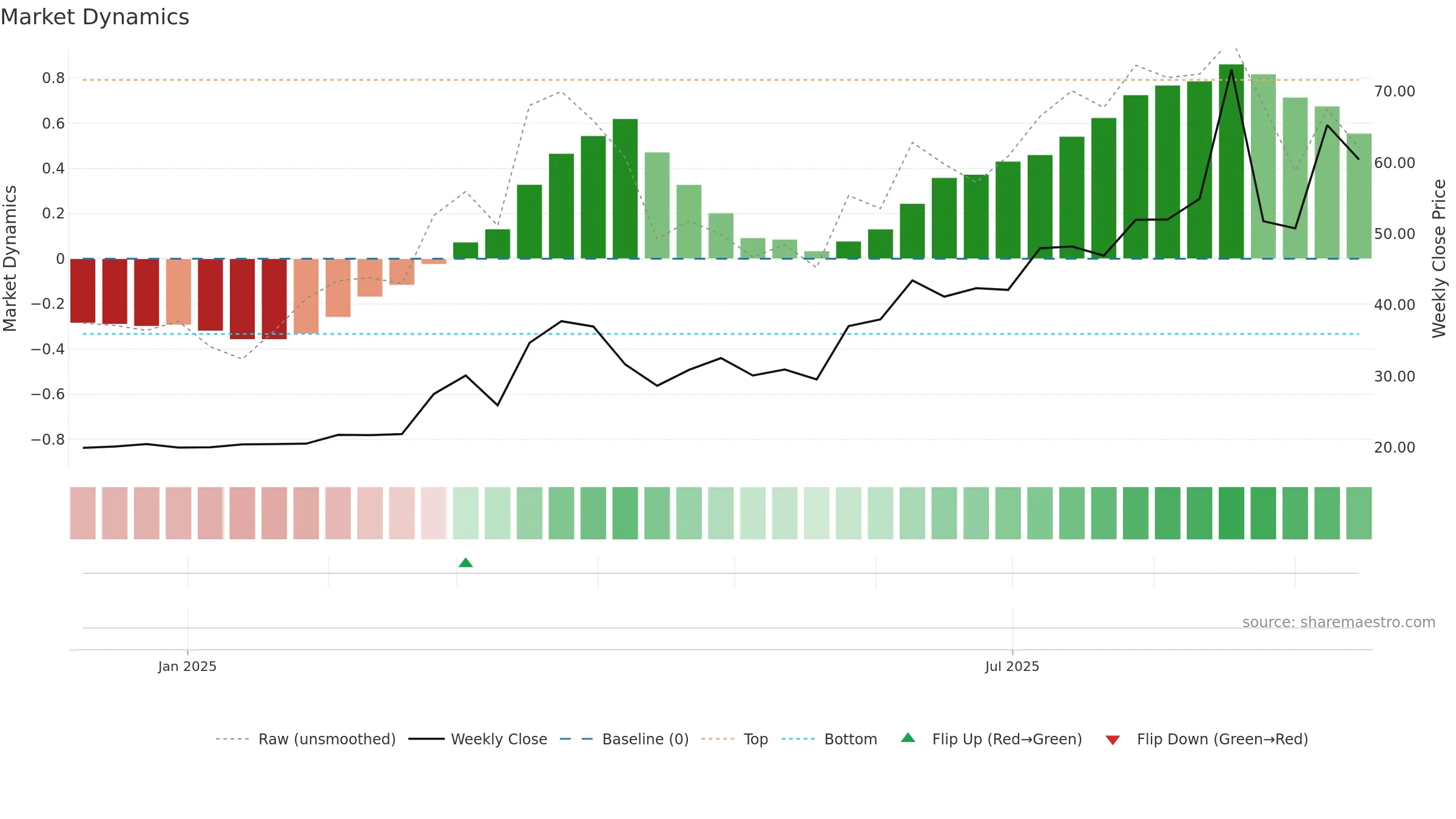Click the −0.8 left axis label
The width and height of the screenshot is (1456, 819).
[x=48, y=439]
